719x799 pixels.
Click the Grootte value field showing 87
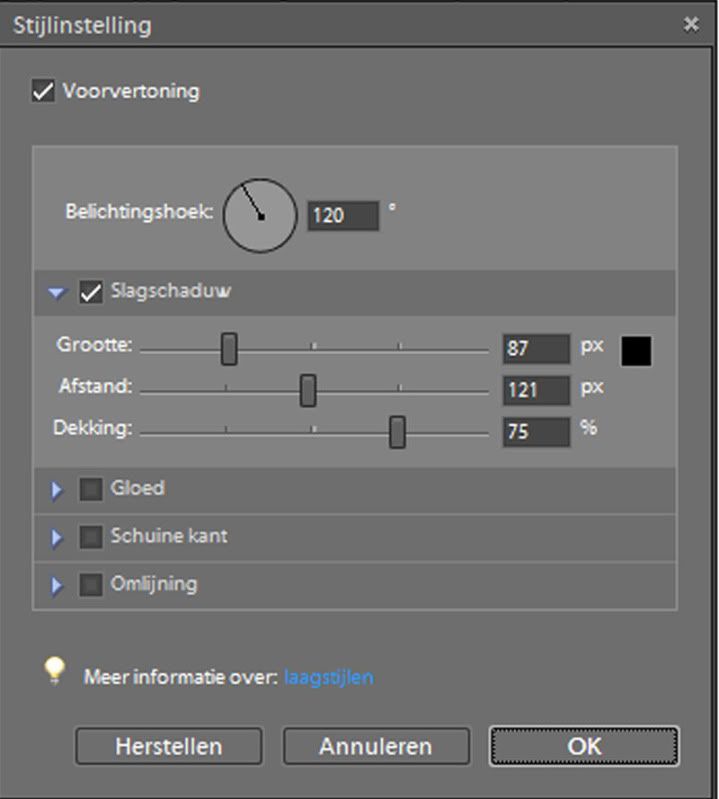pos(537,349)
